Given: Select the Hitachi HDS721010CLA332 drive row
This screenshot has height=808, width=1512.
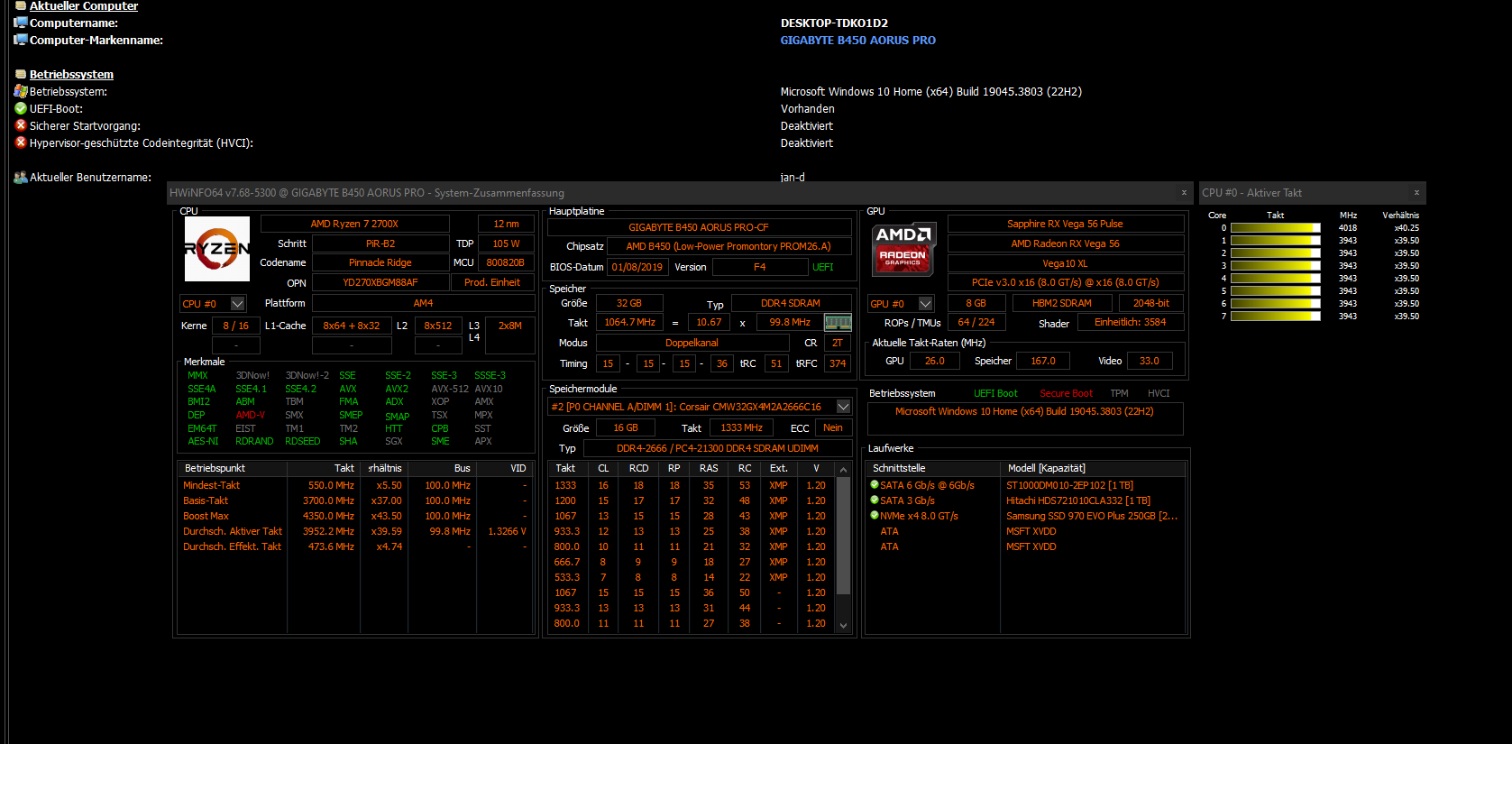Looking at the screenshot, I should (1026, 500).
